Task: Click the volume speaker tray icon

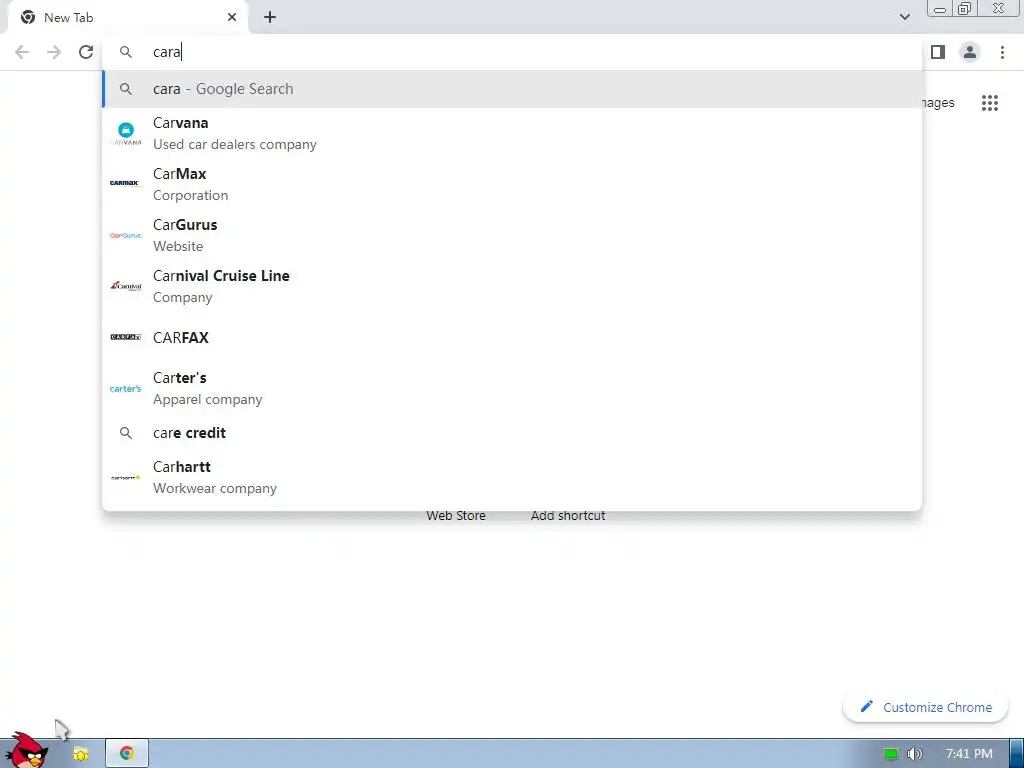Action: [914, 754]
